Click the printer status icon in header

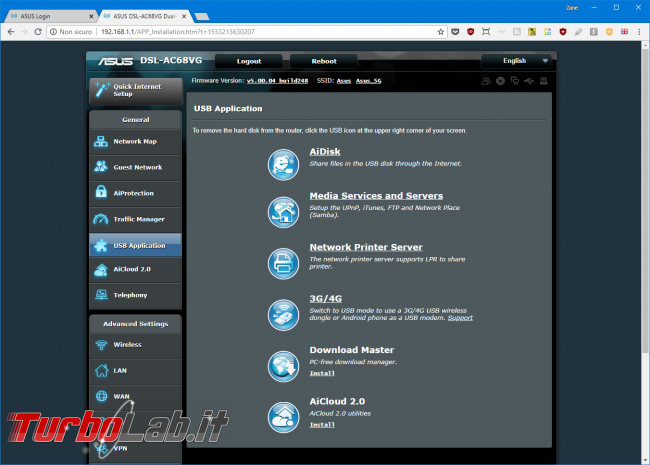click(x=543, y=81)
